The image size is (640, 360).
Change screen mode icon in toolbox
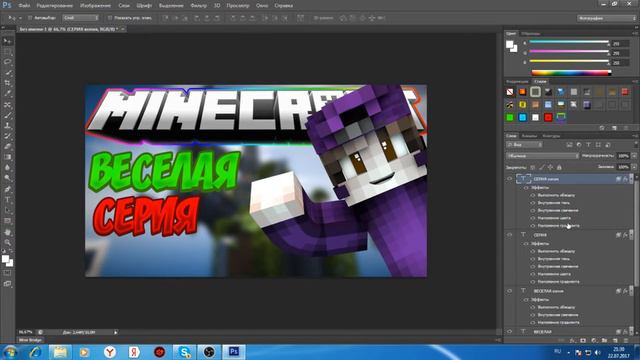[7, 284]
